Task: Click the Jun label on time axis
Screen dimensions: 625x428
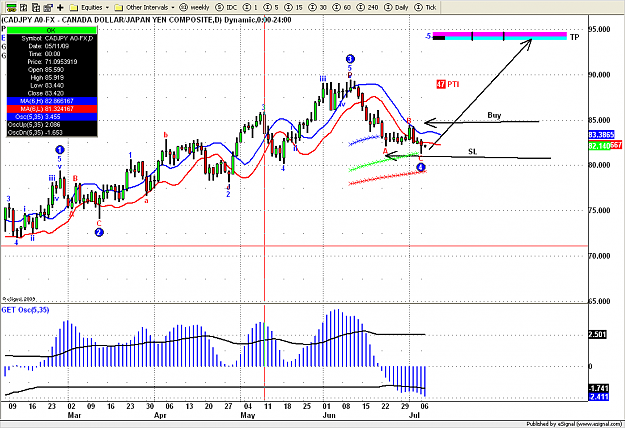Action: coord(329,415)
